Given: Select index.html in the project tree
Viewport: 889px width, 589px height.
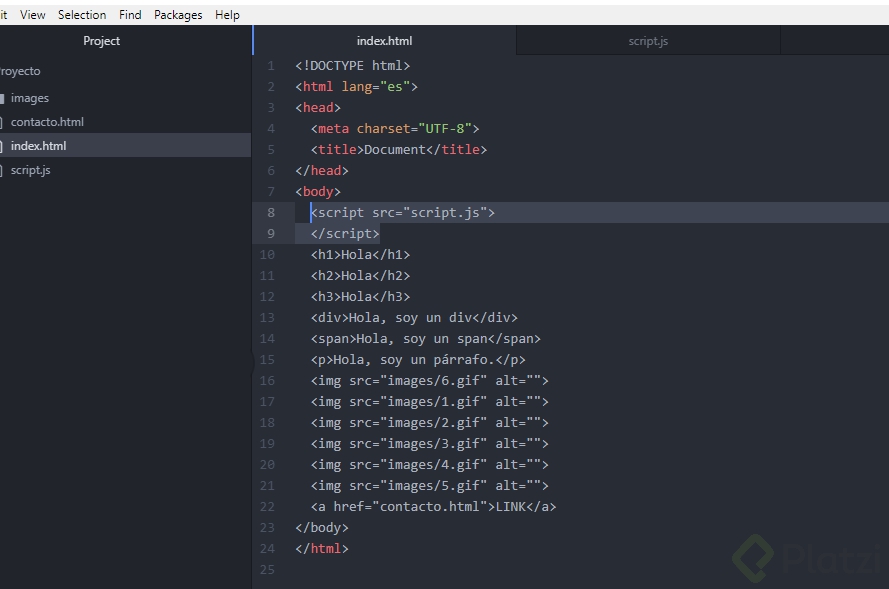Looking at the screenshot, I should coord(125,146).
